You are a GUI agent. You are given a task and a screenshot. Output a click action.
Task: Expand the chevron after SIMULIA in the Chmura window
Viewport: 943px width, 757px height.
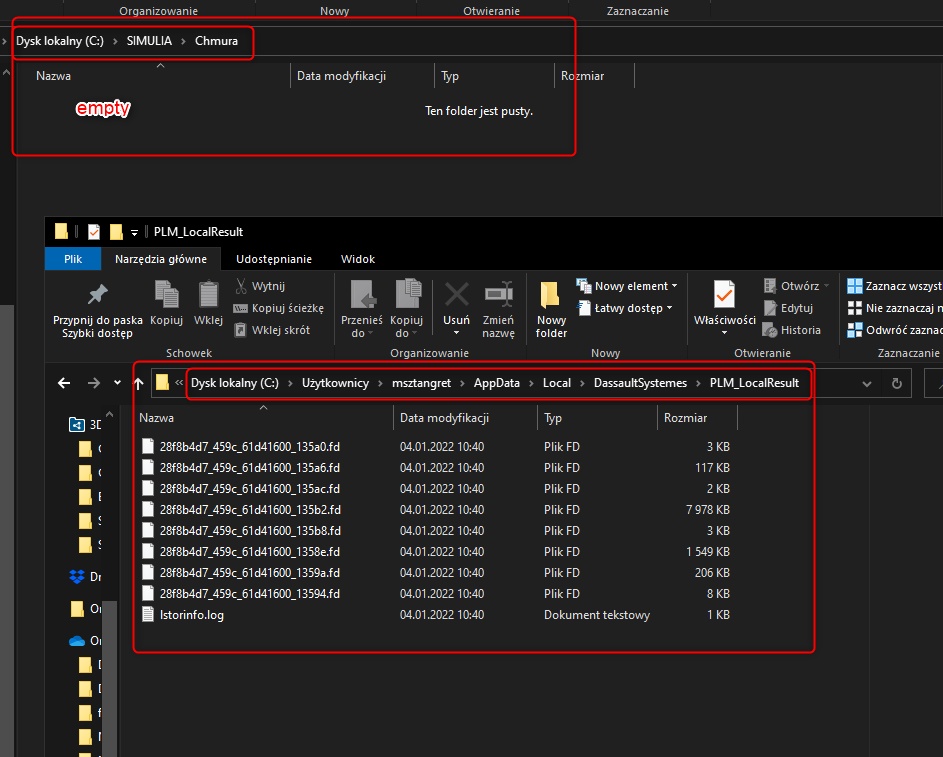tap(183, 41)
